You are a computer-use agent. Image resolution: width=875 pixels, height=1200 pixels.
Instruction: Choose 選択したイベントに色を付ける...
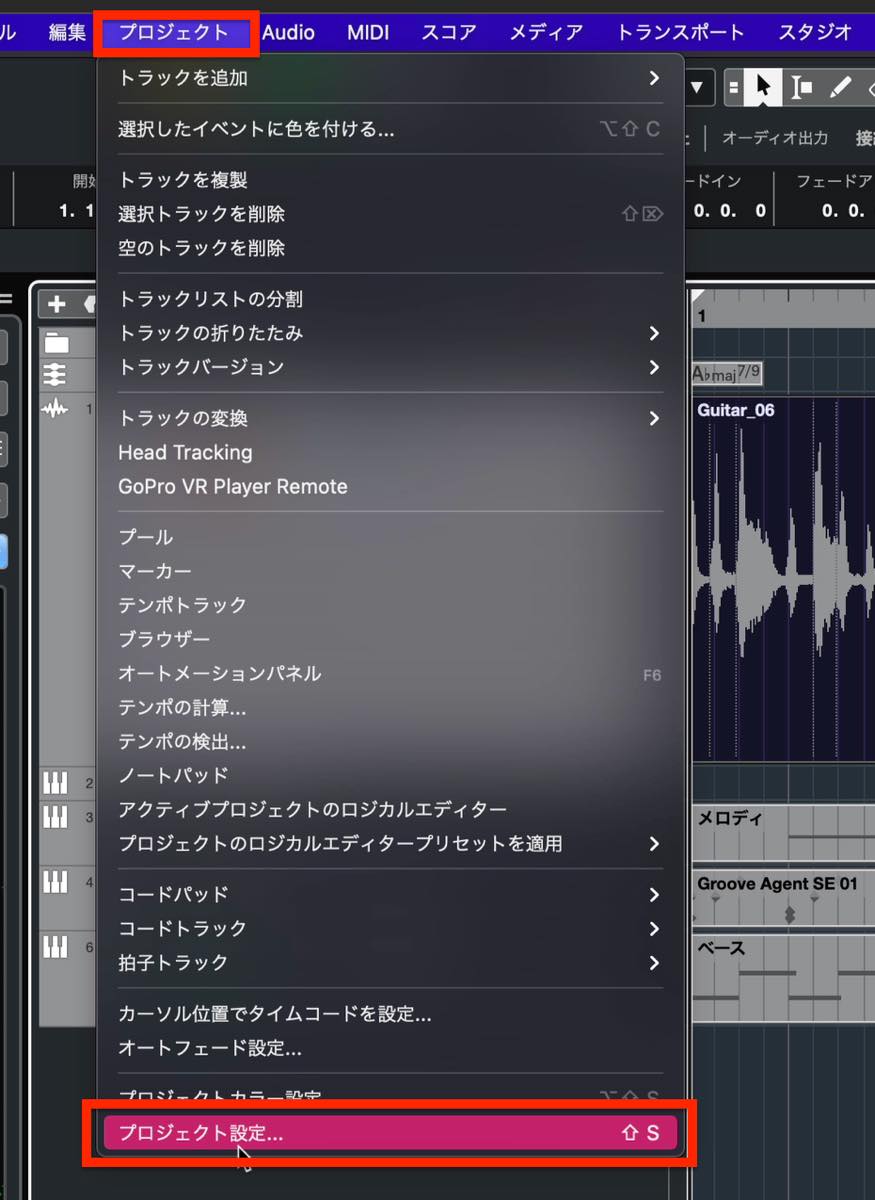click(390, 129)
